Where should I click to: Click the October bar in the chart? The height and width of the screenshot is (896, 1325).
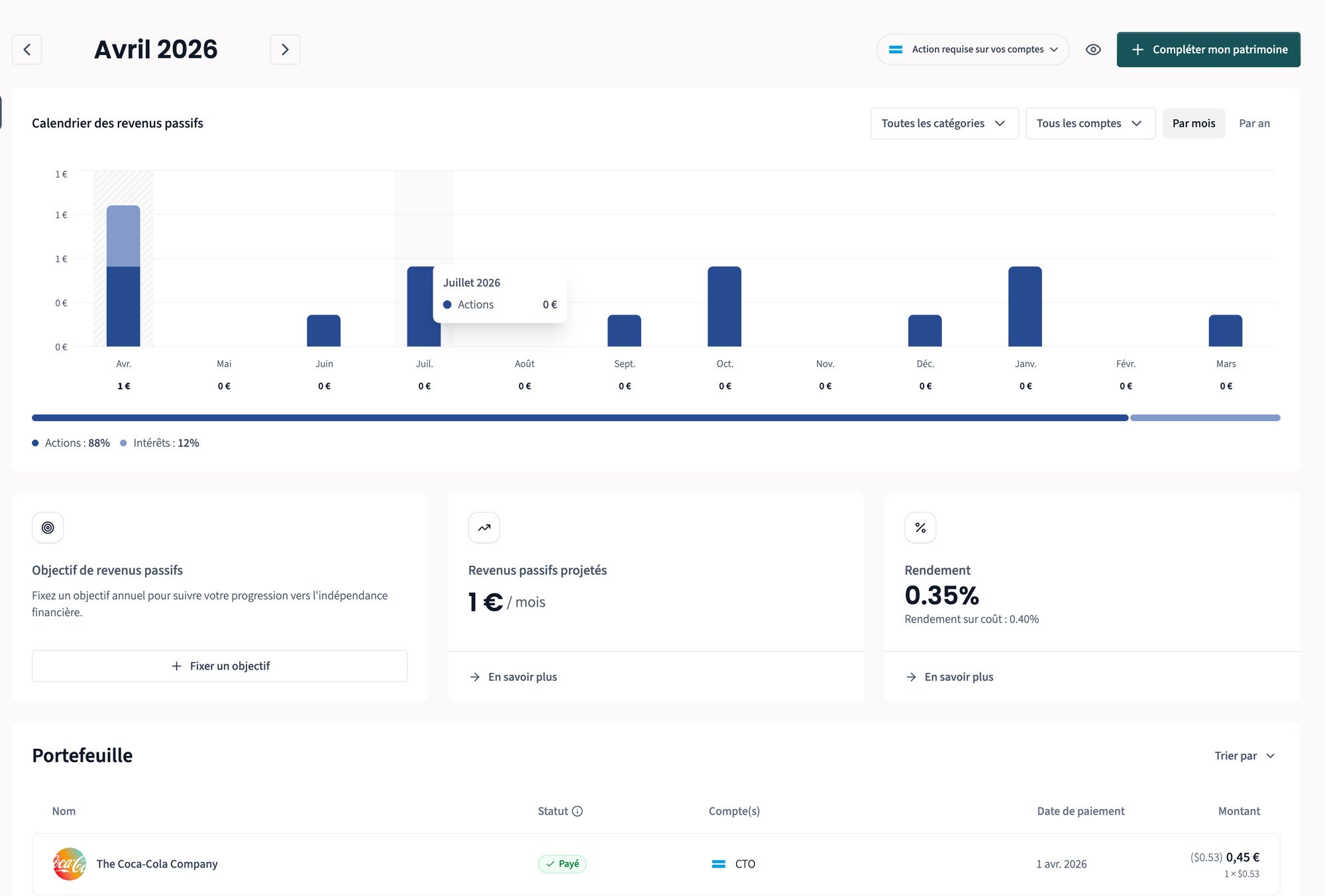[x=724, y=306]
